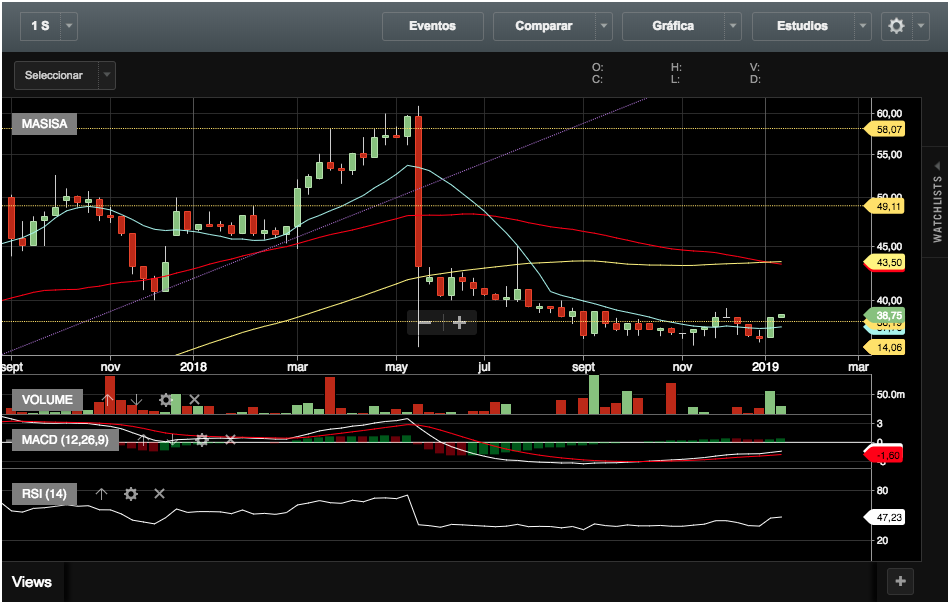This screenshot has height=602, width=948.
Task: Open RSI (14) settings gear
Action: [x=130, y=494]
